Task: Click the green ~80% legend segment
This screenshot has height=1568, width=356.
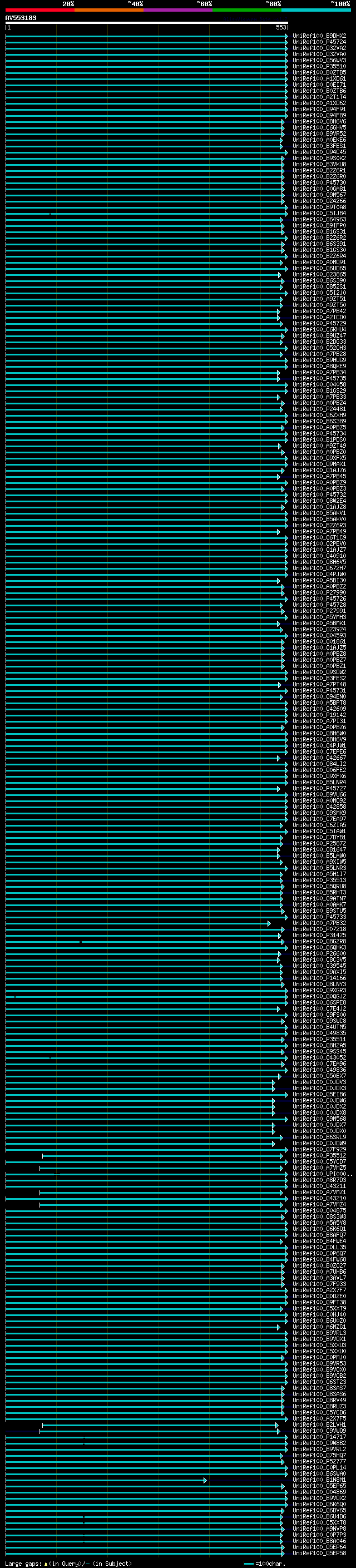Action: click(x=248, y=10)
